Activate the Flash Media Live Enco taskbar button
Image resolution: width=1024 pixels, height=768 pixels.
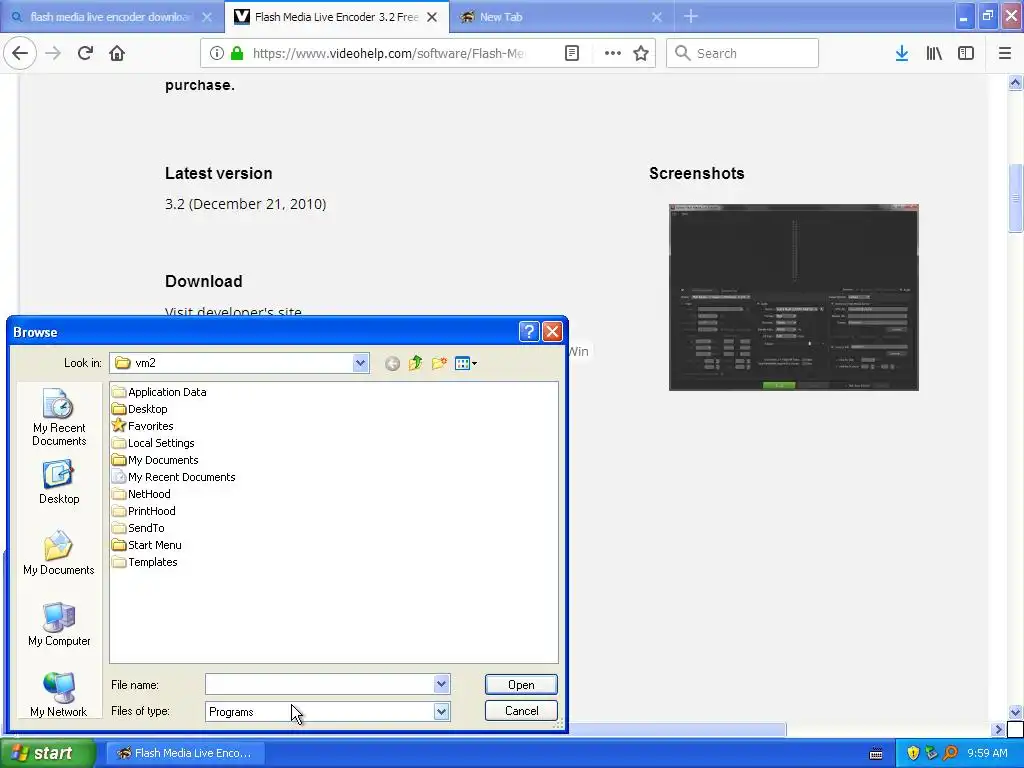(x=185, y=753)
